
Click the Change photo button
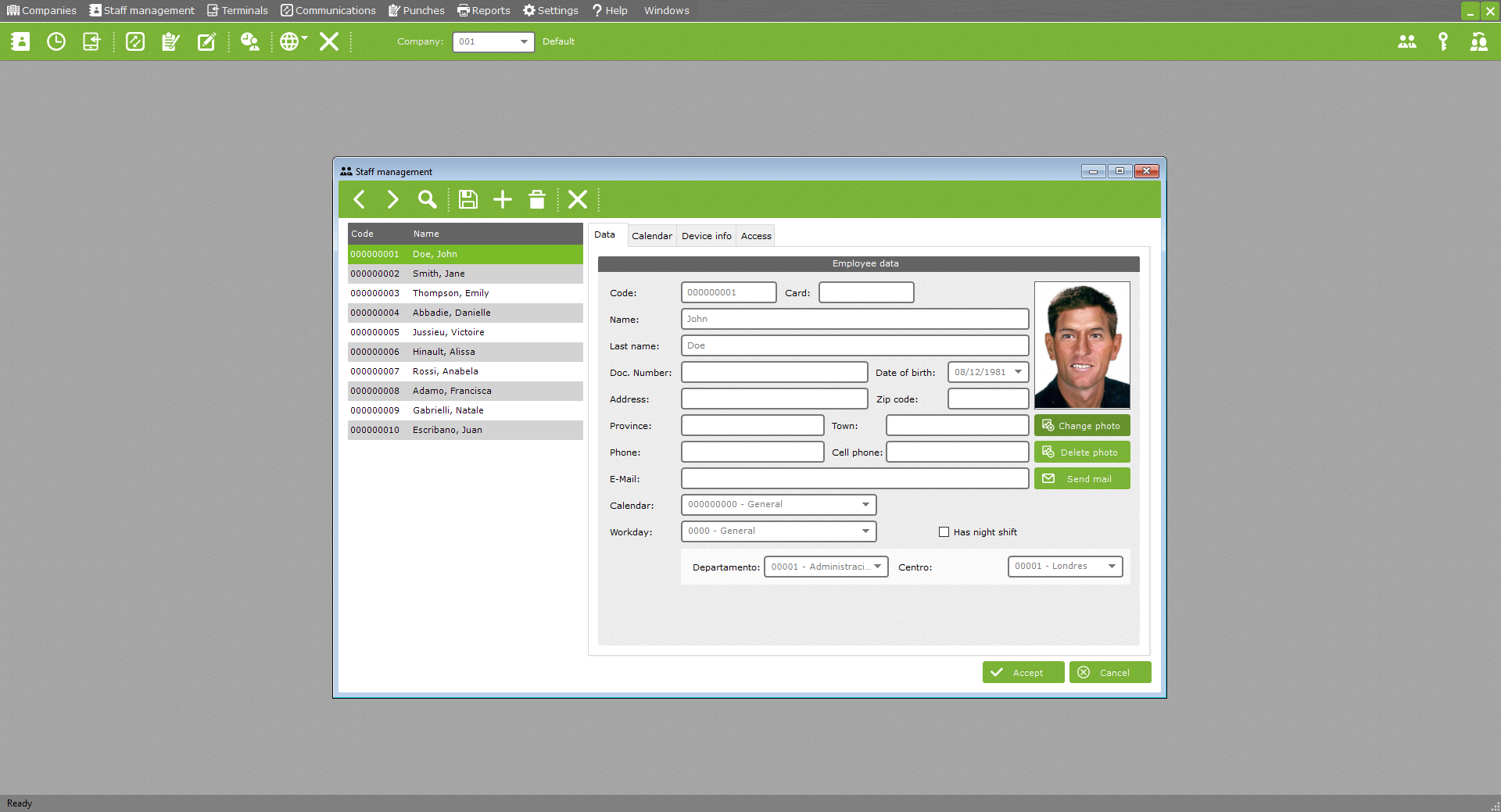[1081, 426]
